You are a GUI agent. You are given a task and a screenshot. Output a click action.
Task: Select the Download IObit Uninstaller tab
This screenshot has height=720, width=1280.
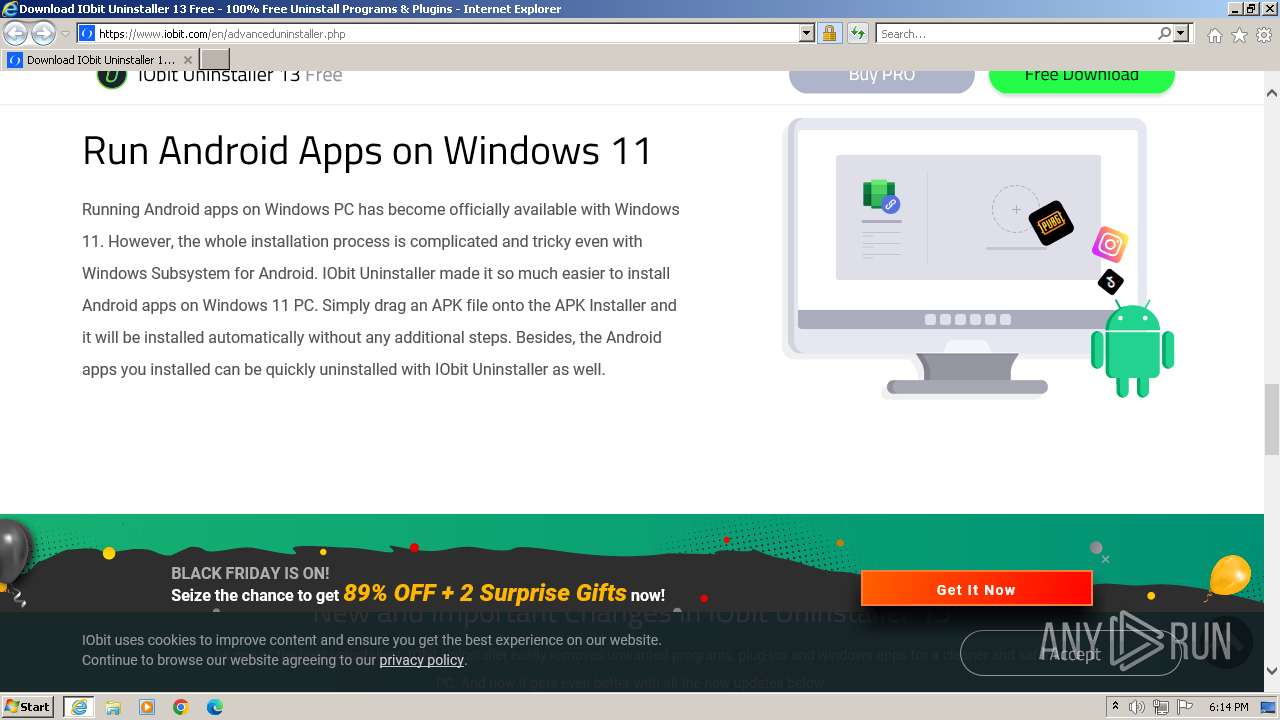[99, 60]
